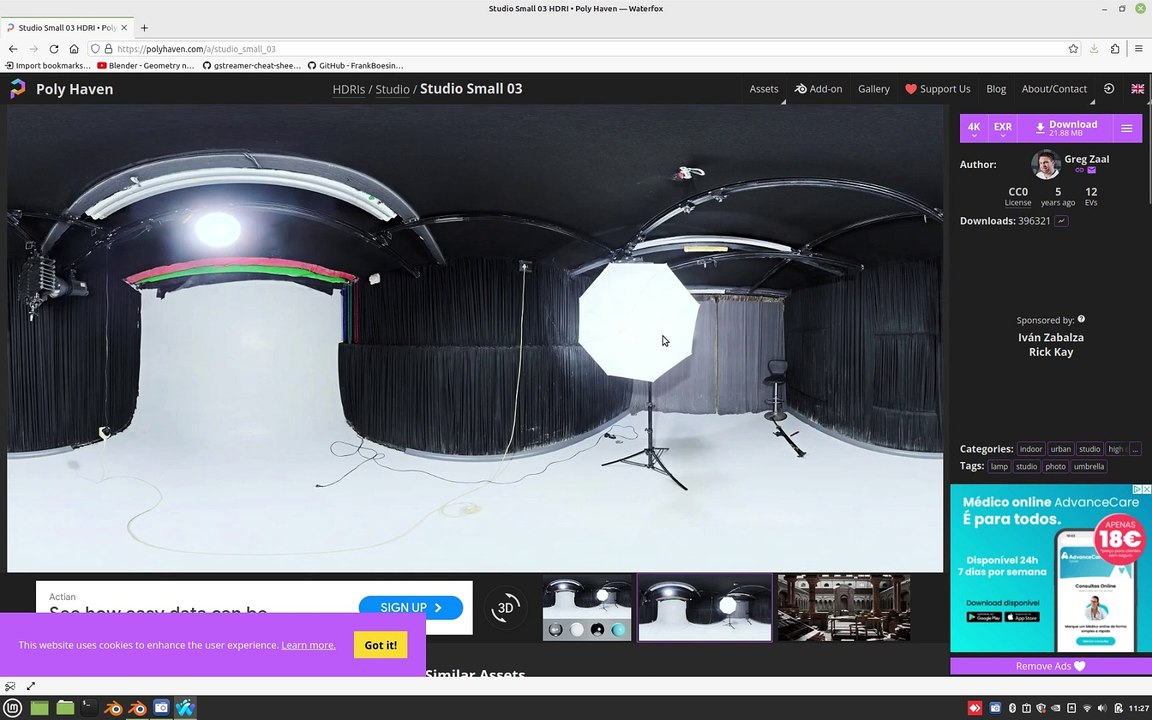Select the highlighted studio panorama thumbnail
Screen dimensions: 1152x720
(x=705, y=608)
